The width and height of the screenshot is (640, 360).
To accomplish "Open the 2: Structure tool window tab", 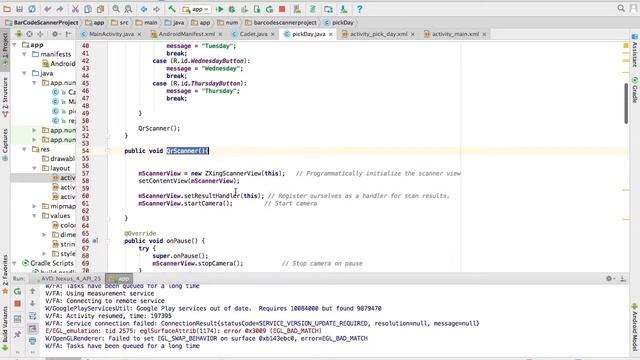I will (x=5, y=97).
